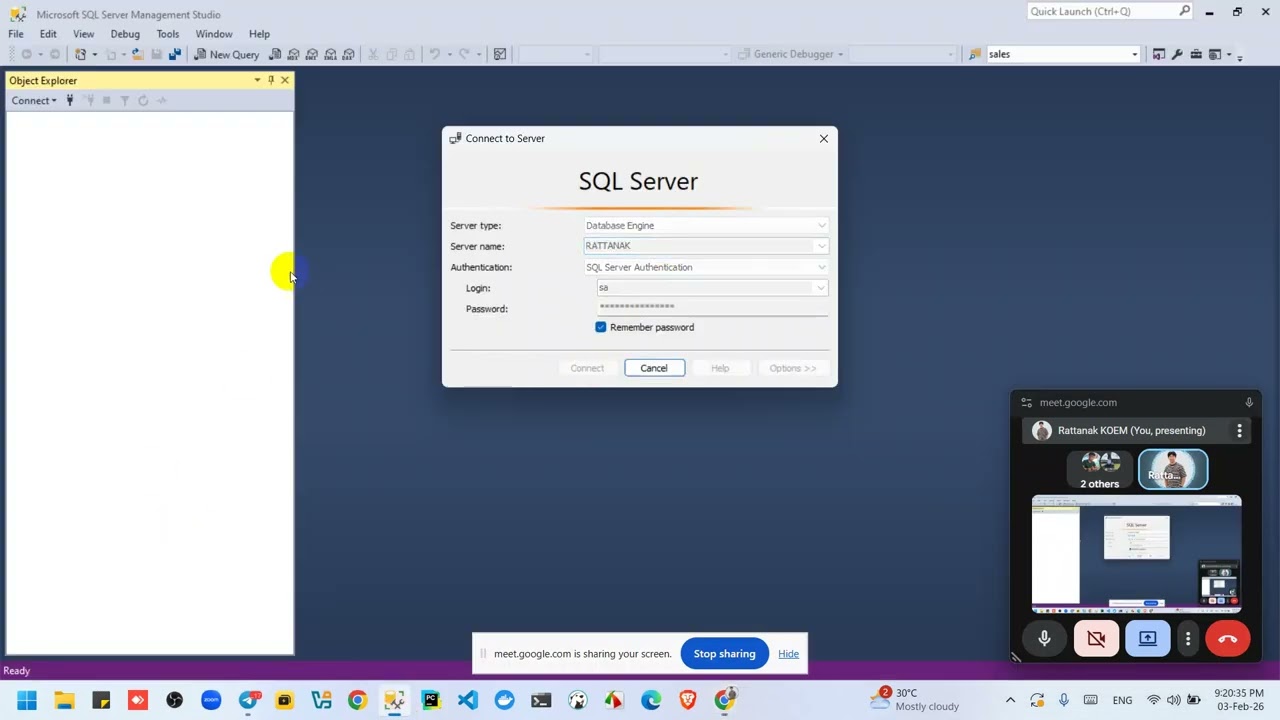1280x720 pixels.
Task: Open the weather widget on taskbar
Action: (x=914, y=699)
